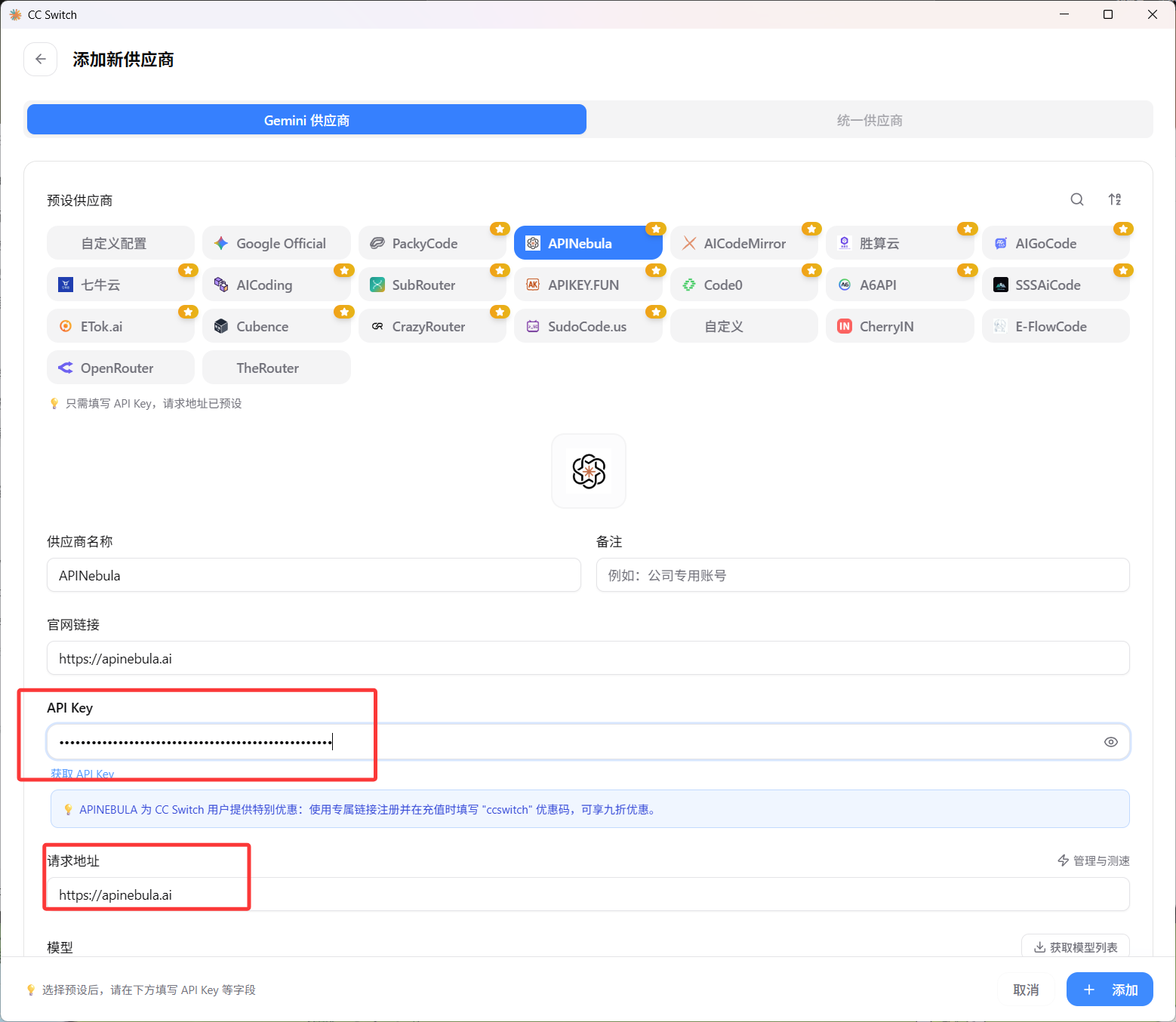Select the 自定义 preset beside SudoCode.us

744,326
